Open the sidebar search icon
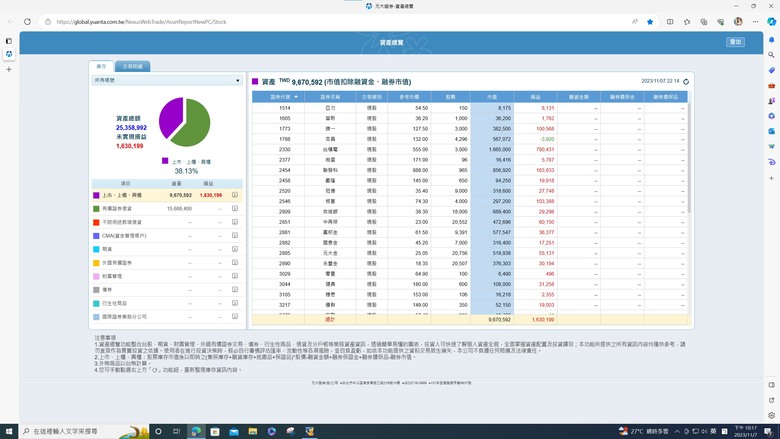Viewport: 780px width, 439px height. point(772,55)
